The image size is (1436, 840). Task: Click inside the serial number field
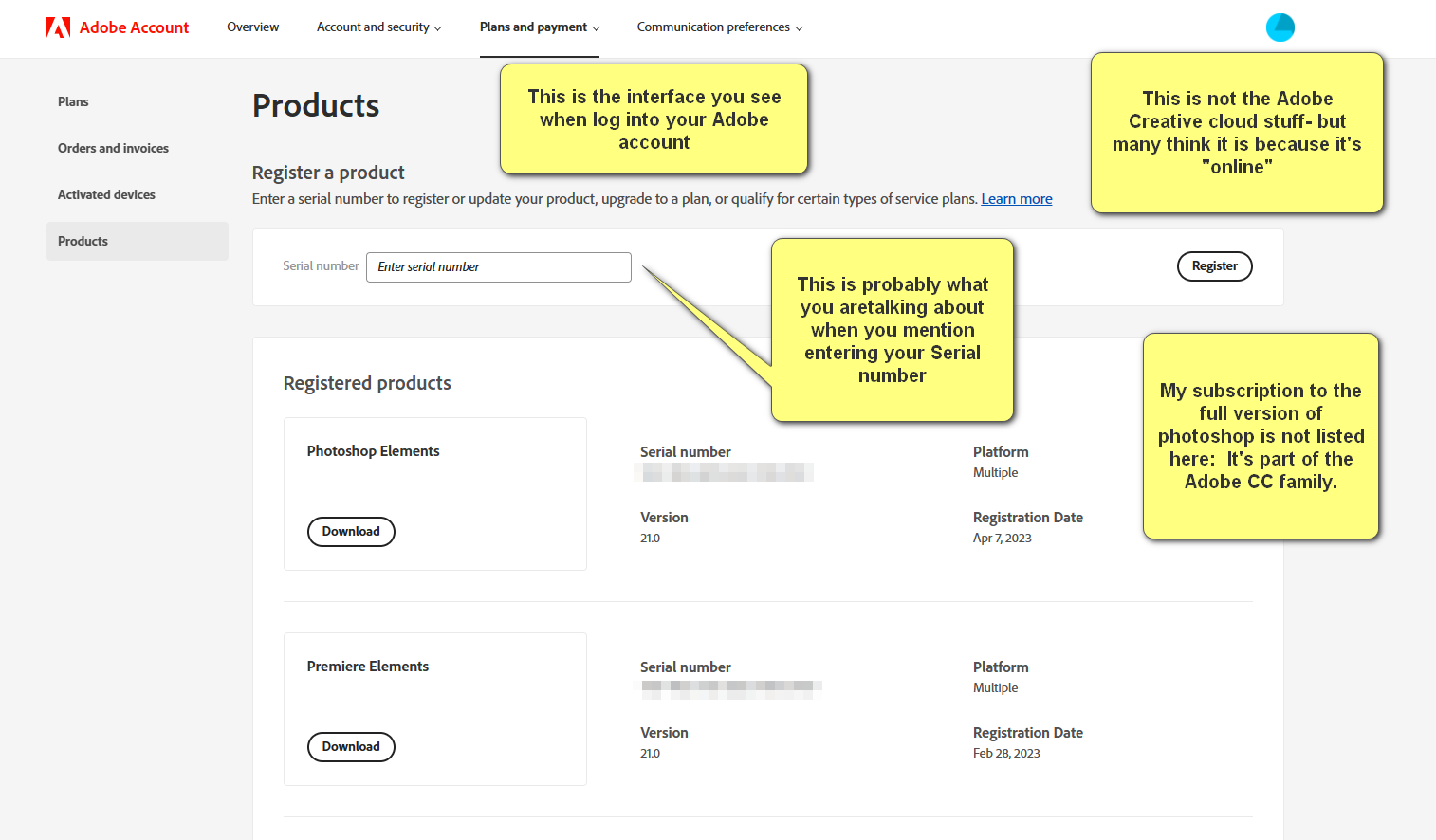(x=498, y=266)
